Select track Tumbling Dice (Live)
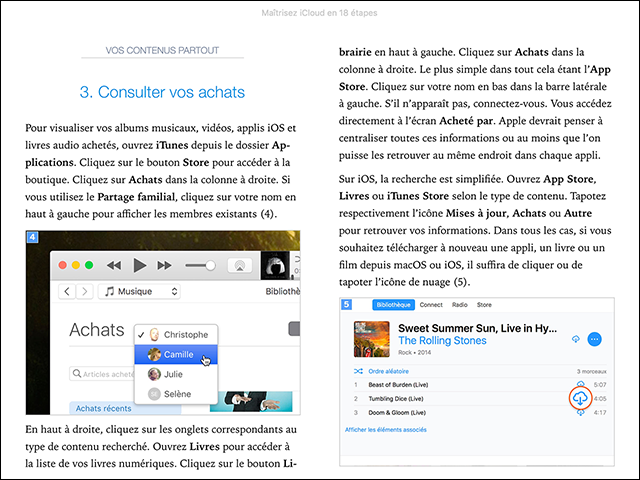 tap(396, 399)
